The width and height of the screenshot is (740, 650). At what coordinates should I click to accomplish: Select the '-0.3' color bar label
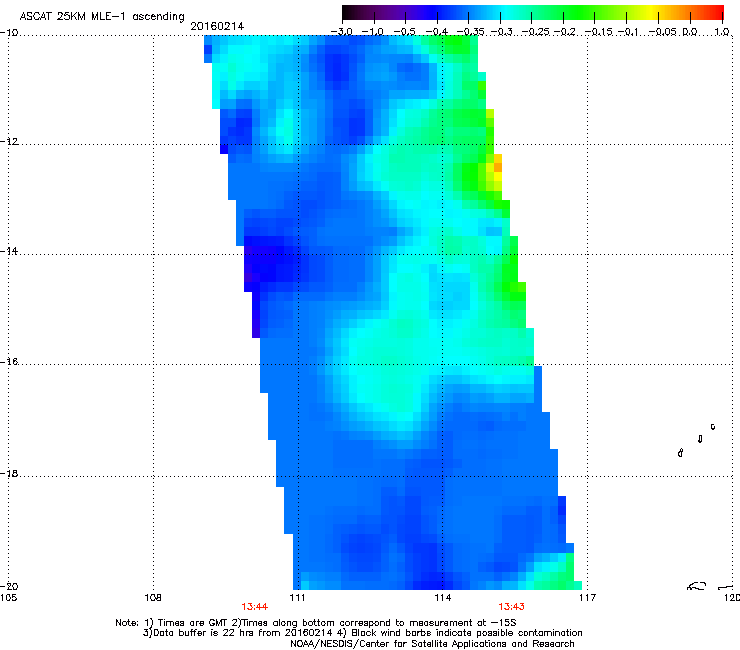(x=502, y=32)
